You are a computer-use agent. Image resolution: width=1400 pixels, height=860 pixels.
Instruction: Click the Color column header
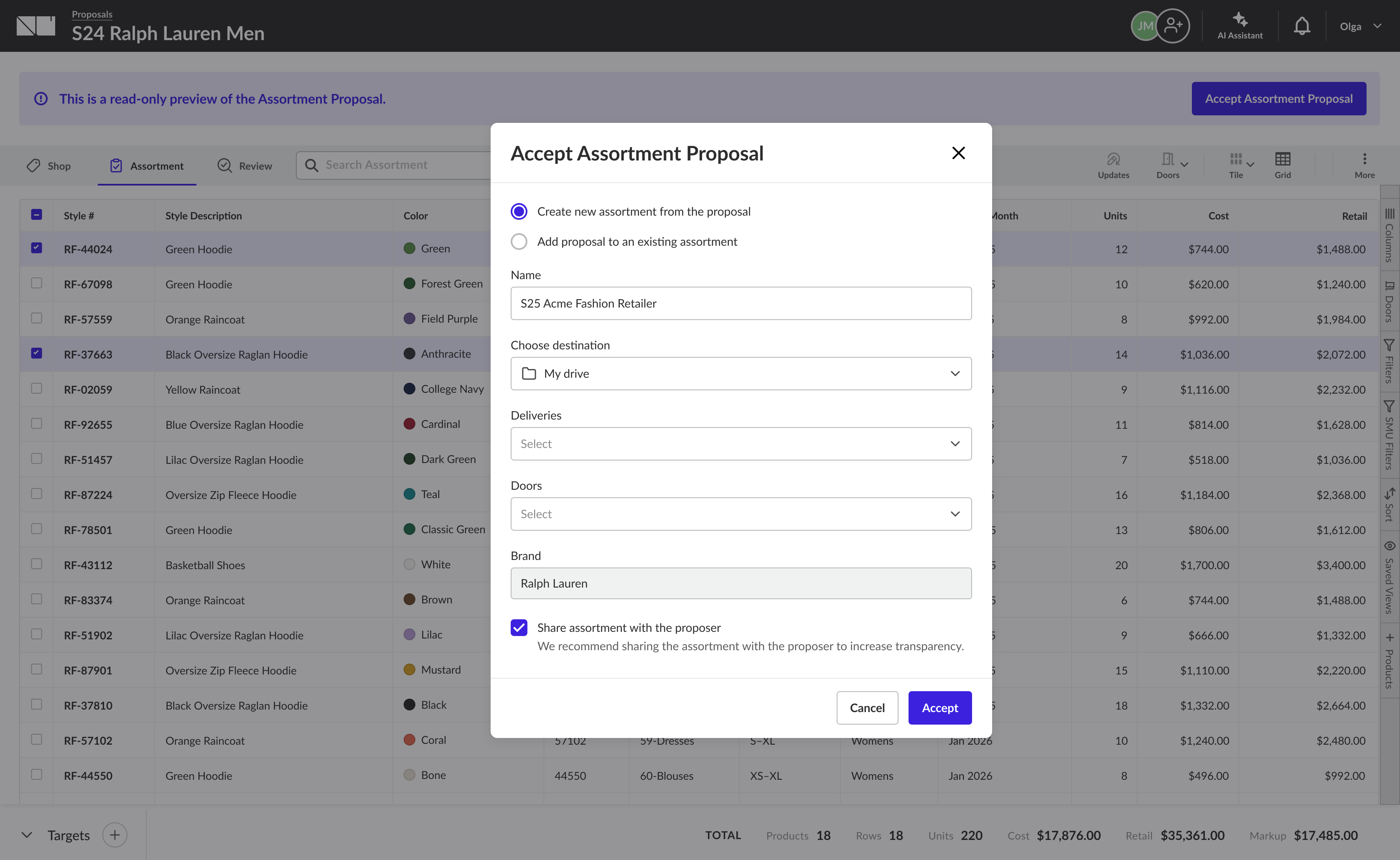pyautogui.click(x=416, y=216)
